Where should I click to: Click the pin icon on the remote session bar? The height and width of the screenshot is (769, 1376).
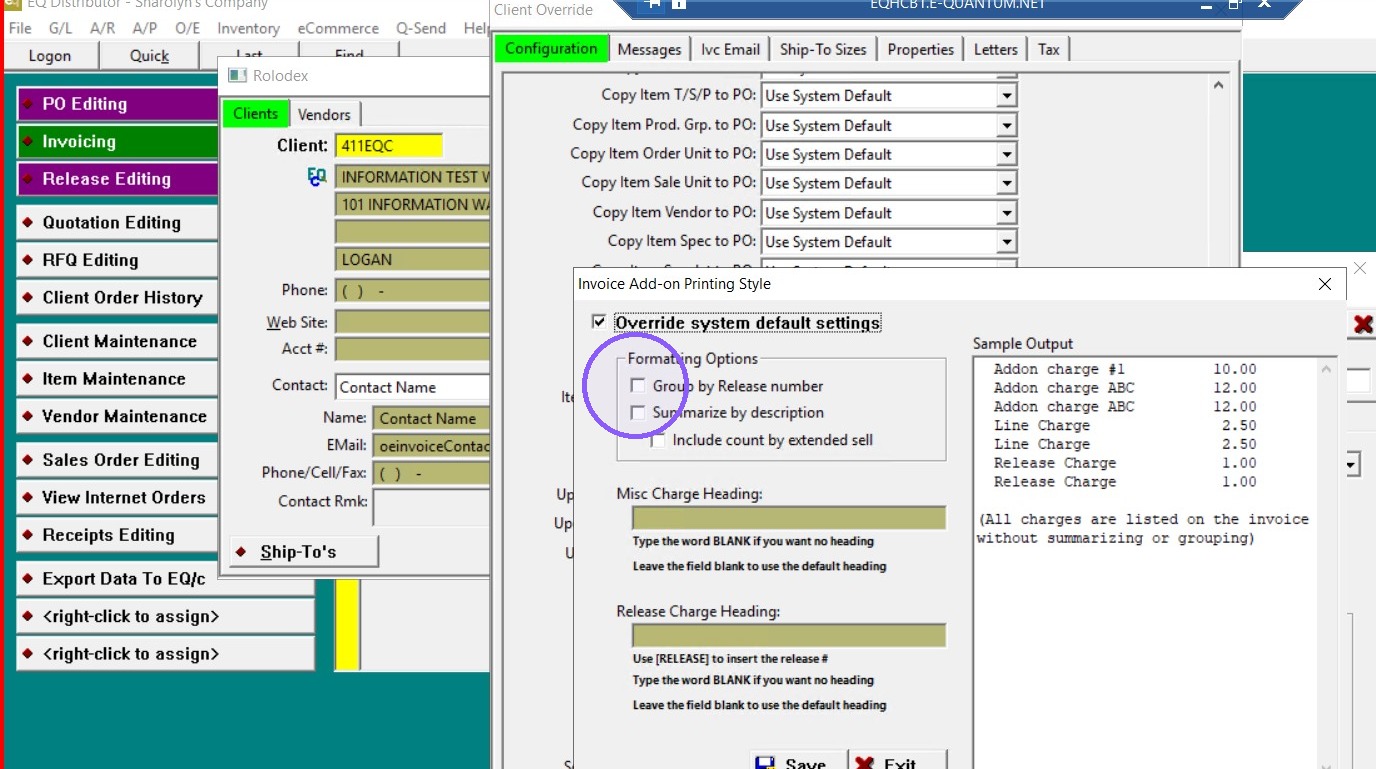click(653, 4)
